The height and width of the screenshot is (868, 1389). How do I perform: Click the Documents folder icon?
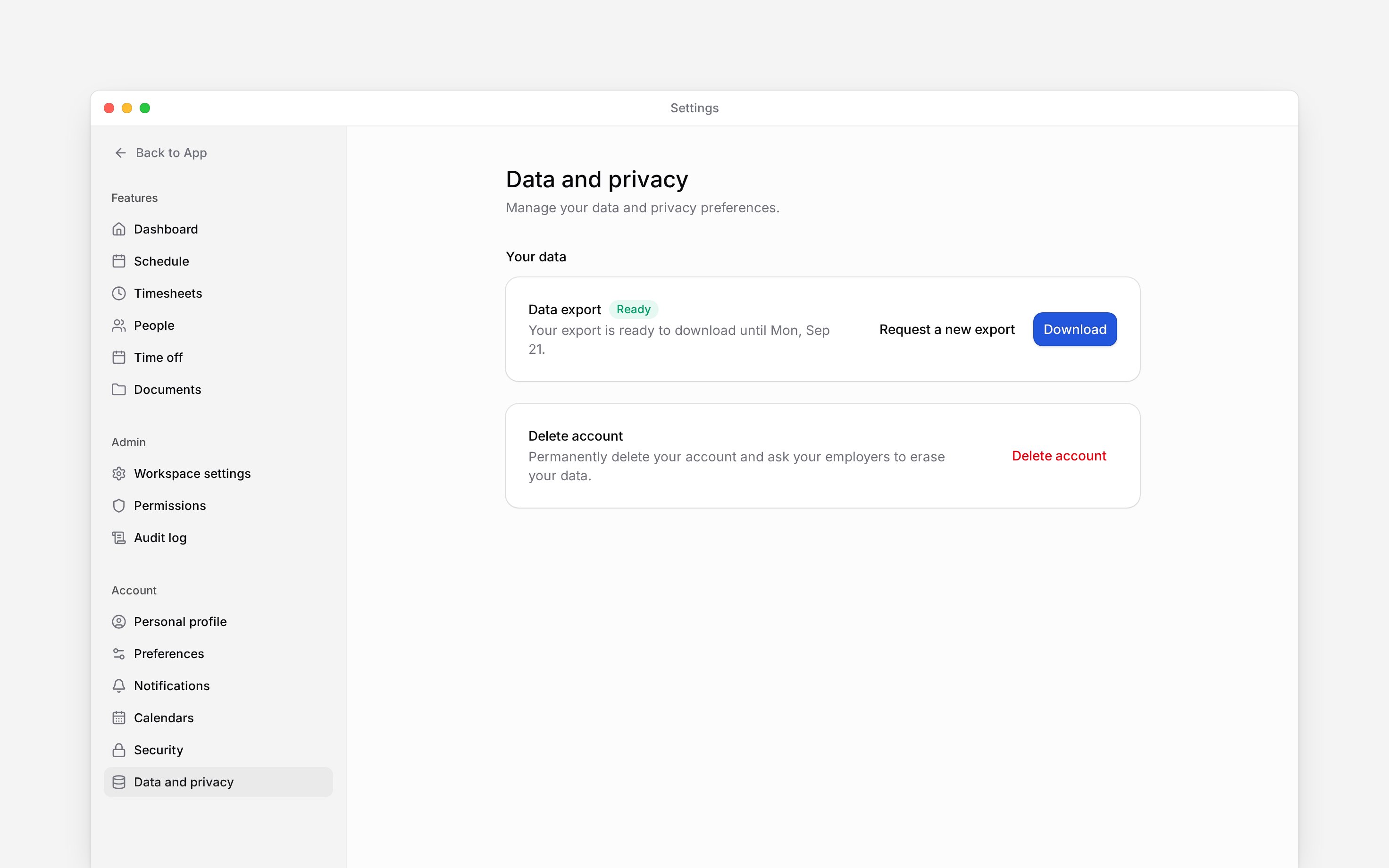[x=119, y=390]
